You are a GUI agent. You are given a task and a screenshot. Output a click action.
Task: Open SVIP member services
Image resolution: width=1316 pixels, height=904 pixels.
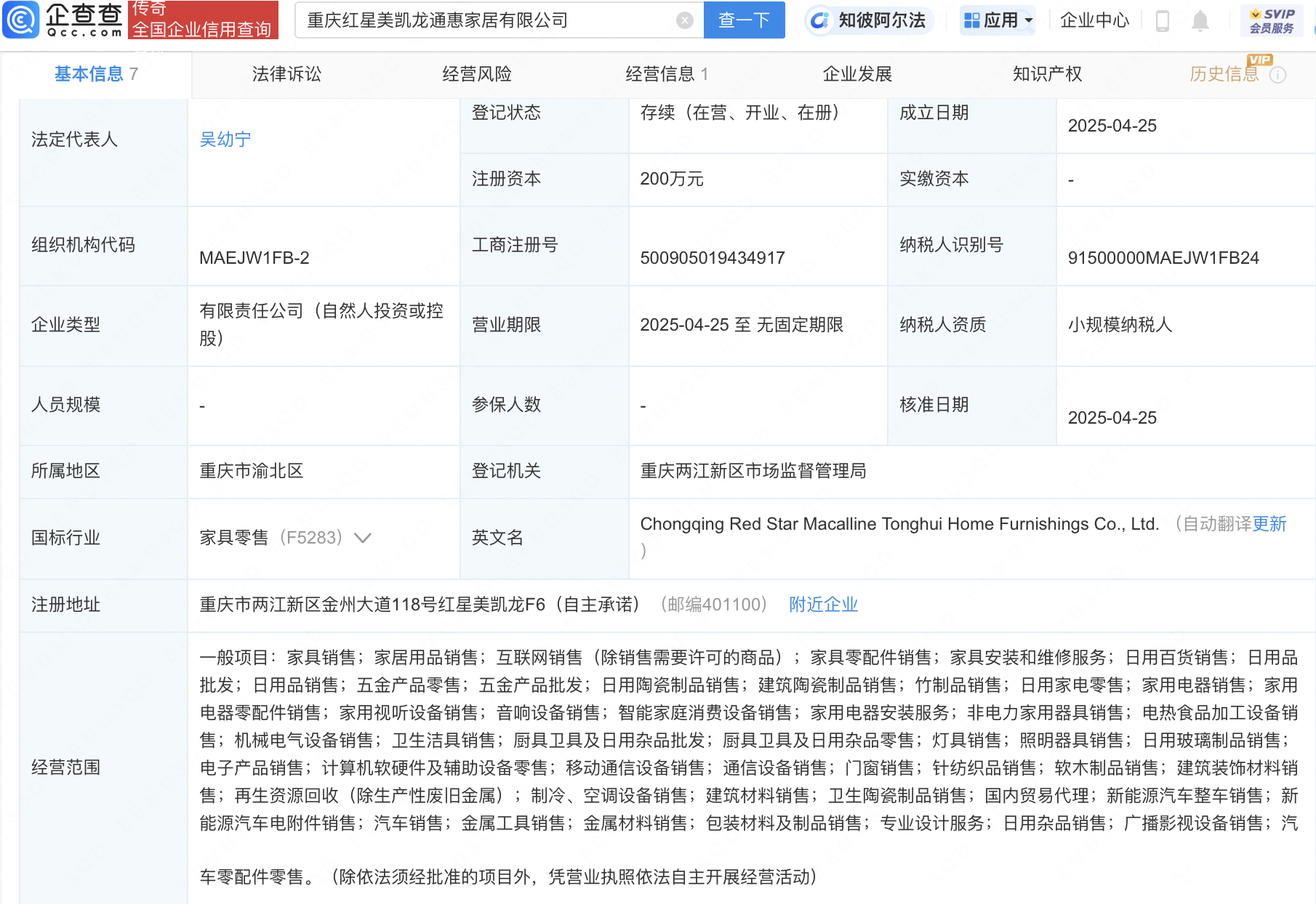point(1272,20)
